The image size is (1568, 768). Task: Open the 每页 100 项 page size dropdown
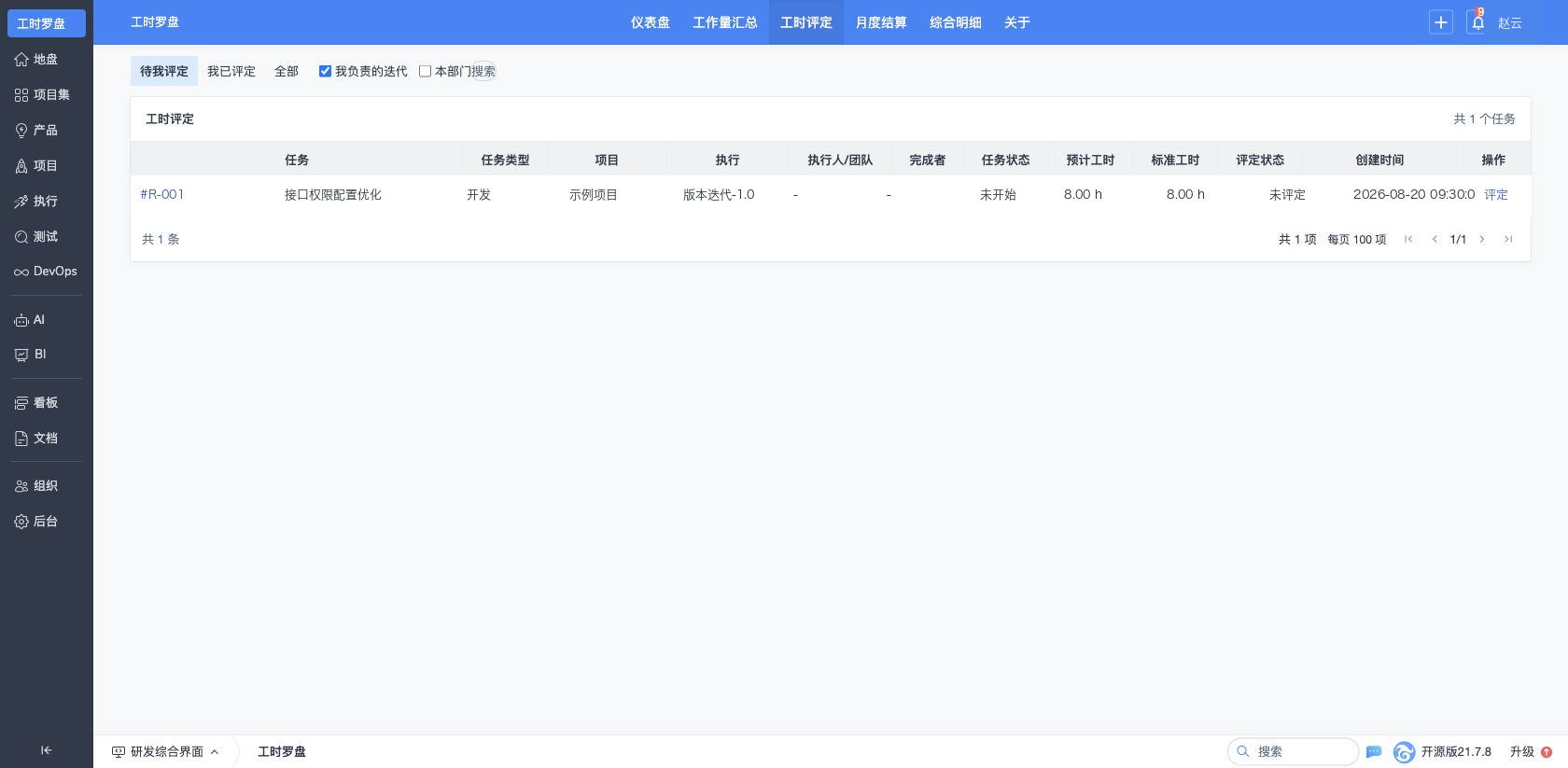point(1357,240)
